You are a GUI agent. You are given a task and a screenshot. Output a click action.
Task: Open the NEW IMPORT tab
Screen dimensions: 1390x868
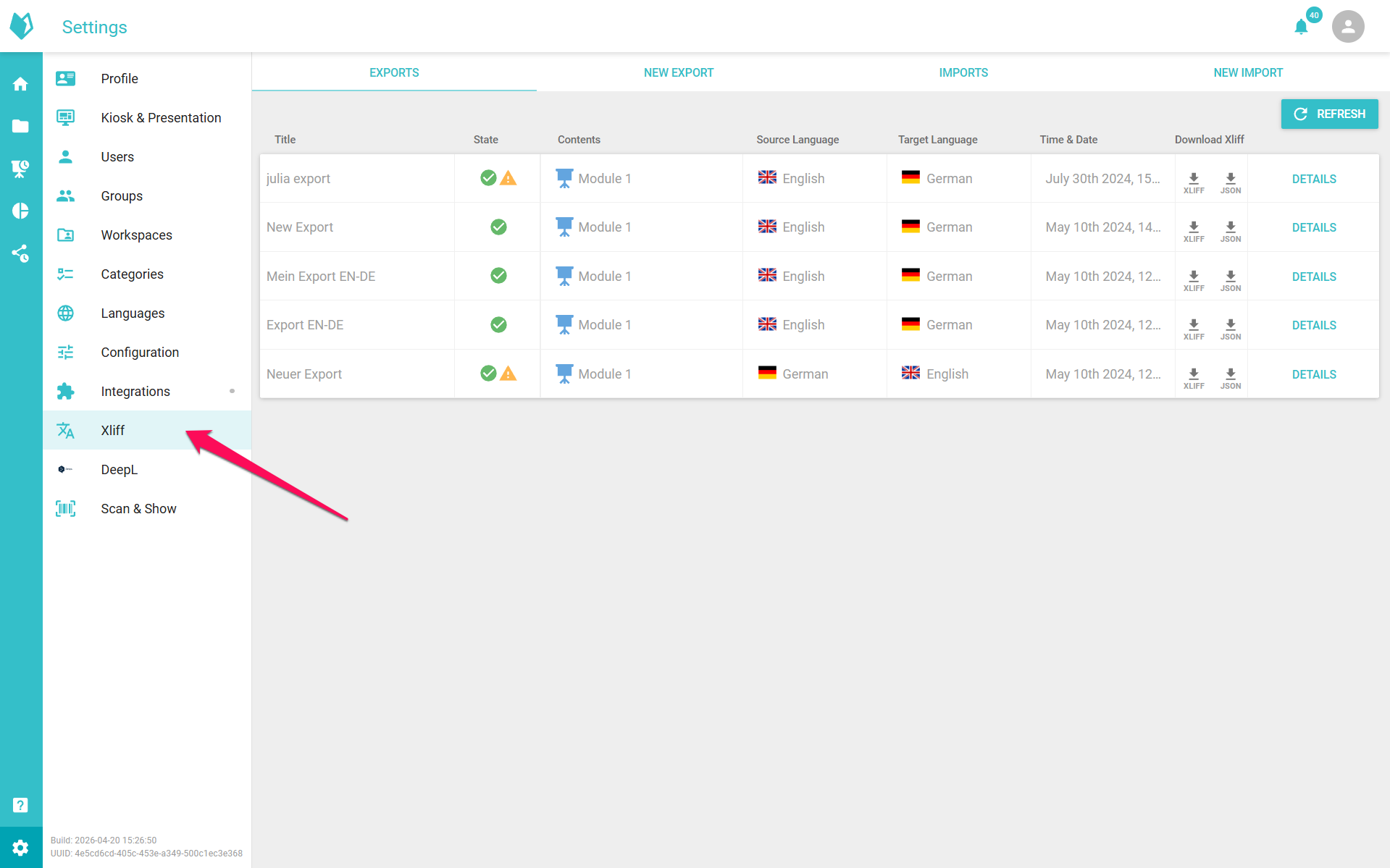pos(1248,72)
